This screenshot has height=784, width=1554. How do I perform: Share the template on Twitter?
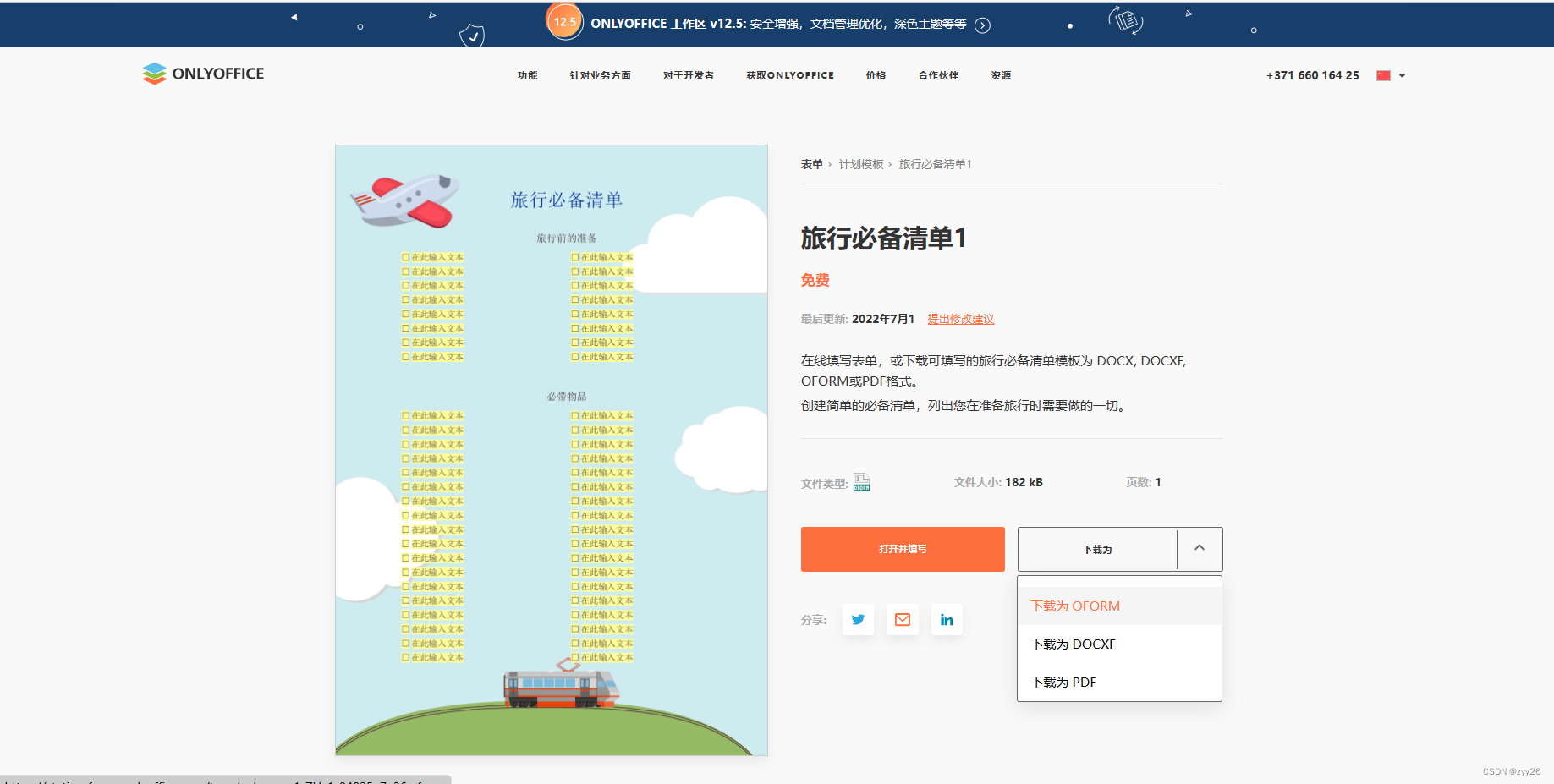point(858,620)
